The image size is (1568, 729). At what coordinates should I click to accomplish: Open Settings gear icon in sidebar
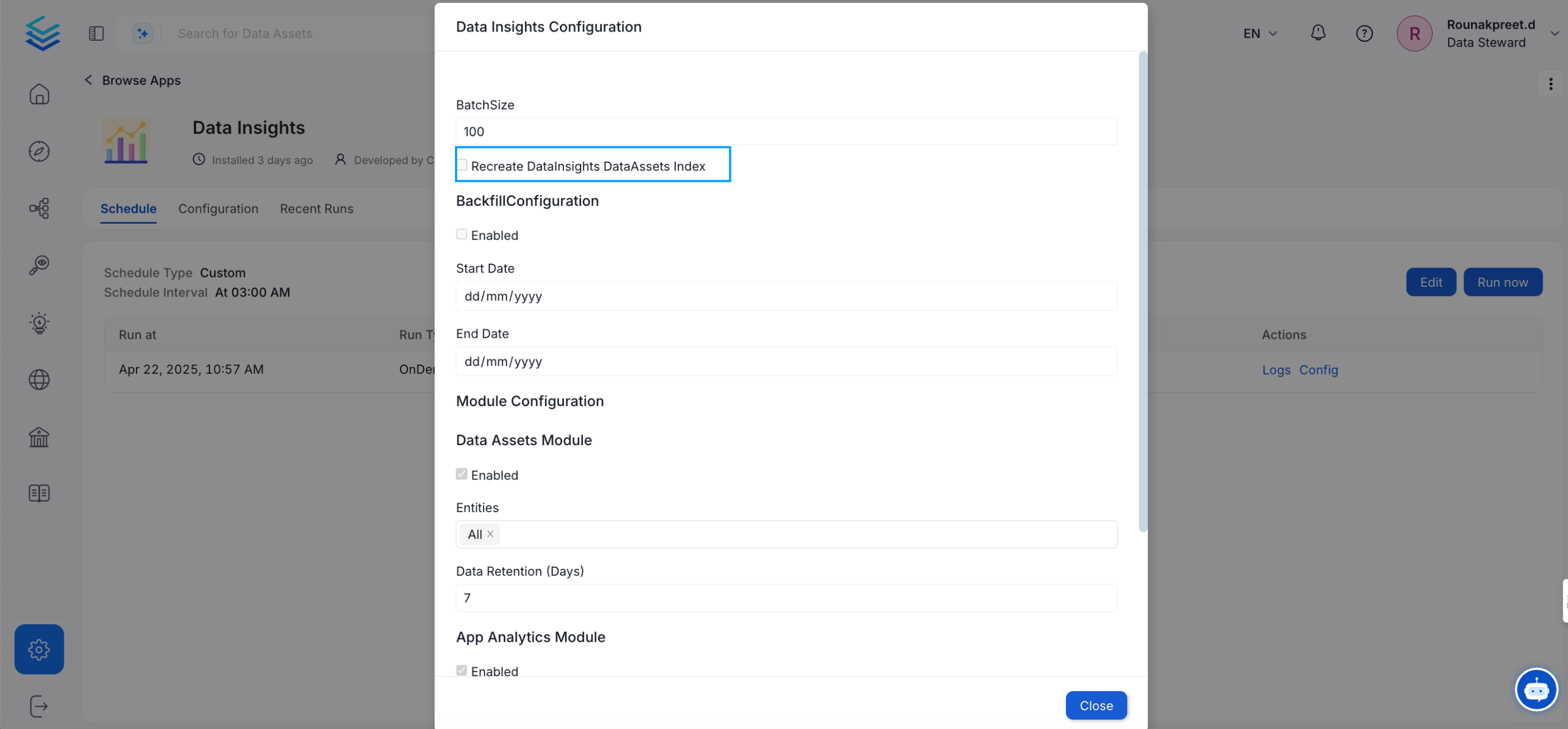pyautogui.click(x=39, y=649)
